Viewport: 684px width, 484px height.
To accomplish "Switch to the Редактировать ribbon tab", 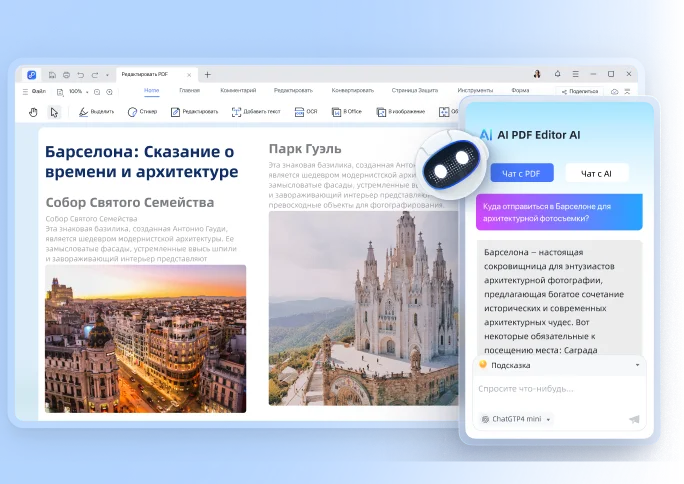I will click(293, 90).
